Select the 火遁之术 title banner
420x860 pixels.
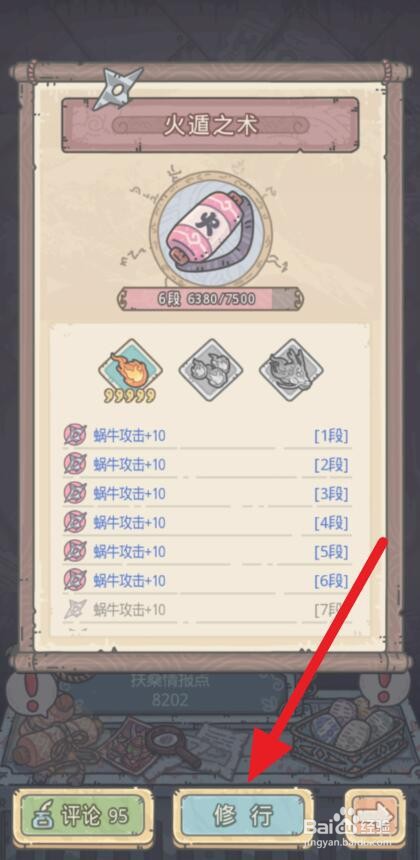tap(210, 126)
